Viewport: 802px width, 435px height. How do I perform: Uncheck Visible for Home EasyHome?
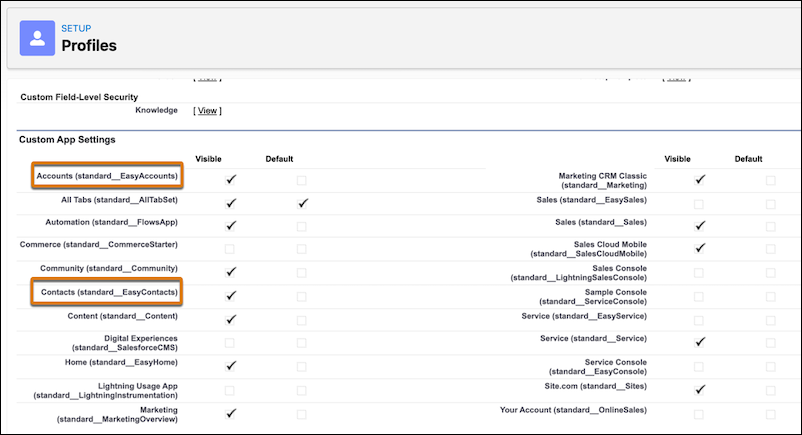[231, 366]
